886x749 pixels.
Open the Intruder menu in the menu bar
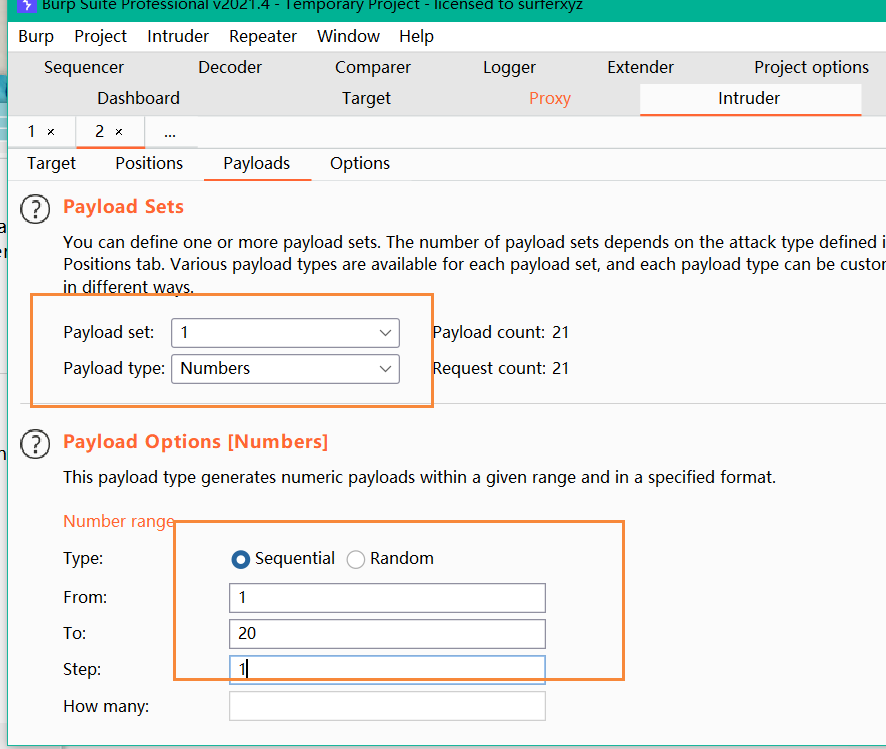(178, 36)
